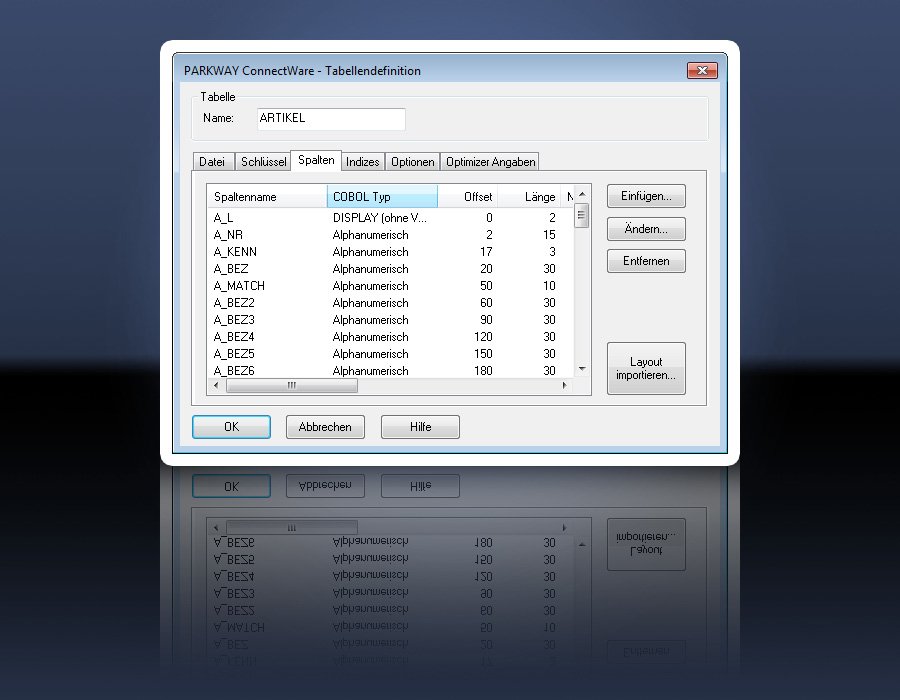The height and width of the screenshot is (700, 900).
Task: Click the DISPLAY (ohne V... type cell
Action: (x=380, y=218)
